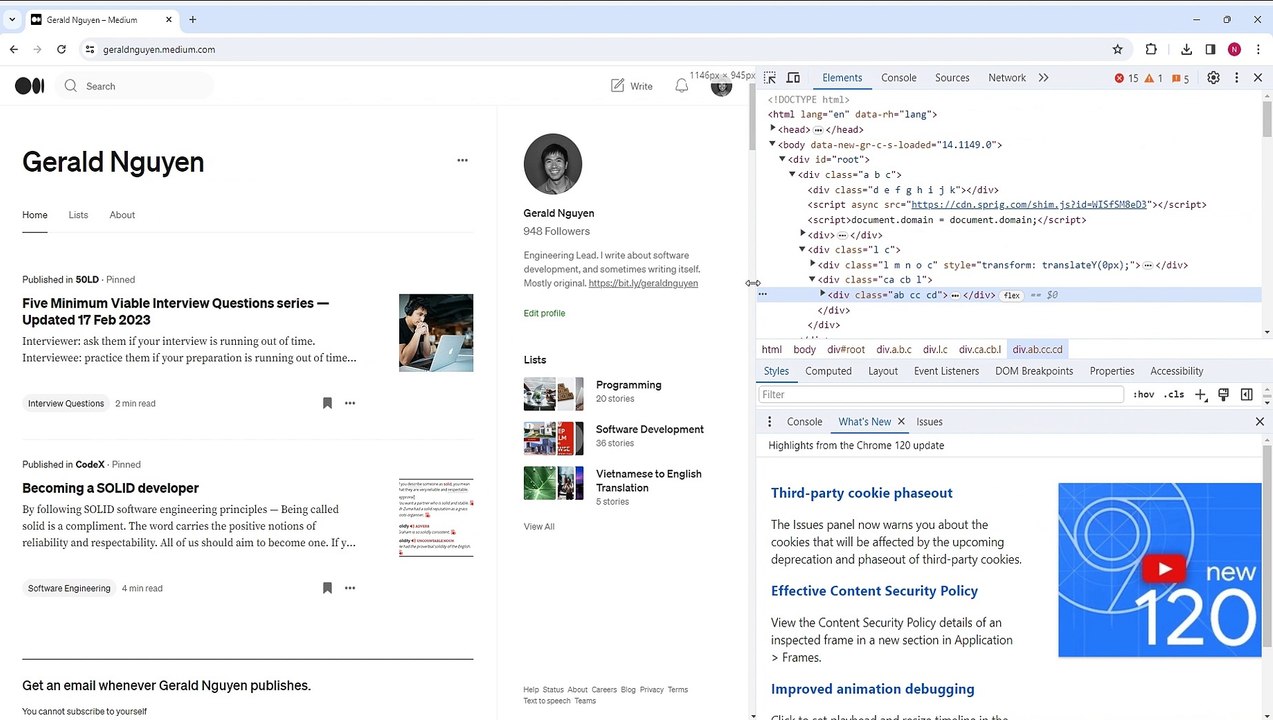This screenshot has width=1273, height=720.
Task: Select div#root in the breadcrumb trail
Action: point(845,349)
